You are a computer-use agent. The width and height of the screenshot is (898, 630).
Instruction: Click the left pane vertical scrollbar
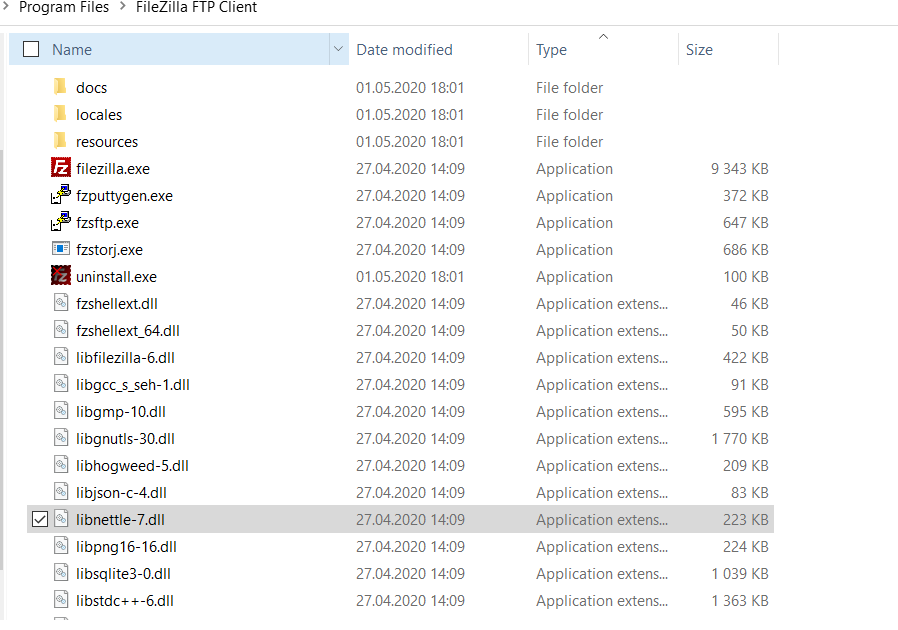[x=2, y=360]
